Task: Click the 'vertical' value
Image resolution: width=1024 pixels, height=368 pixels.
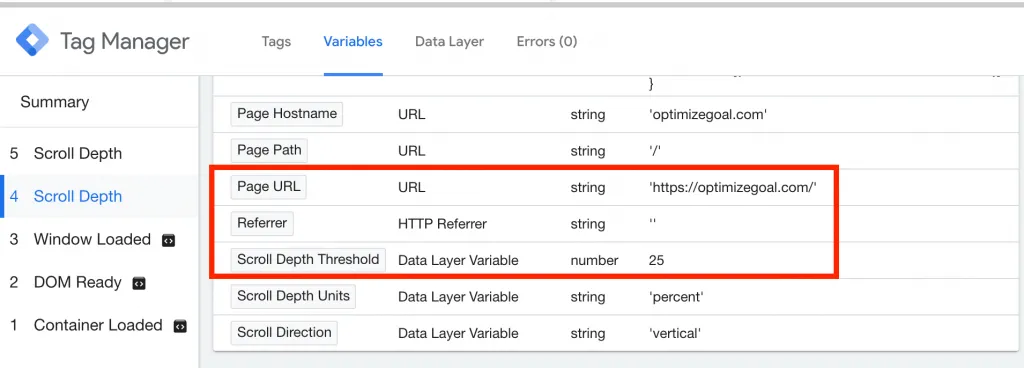Action: coord(675,334)
